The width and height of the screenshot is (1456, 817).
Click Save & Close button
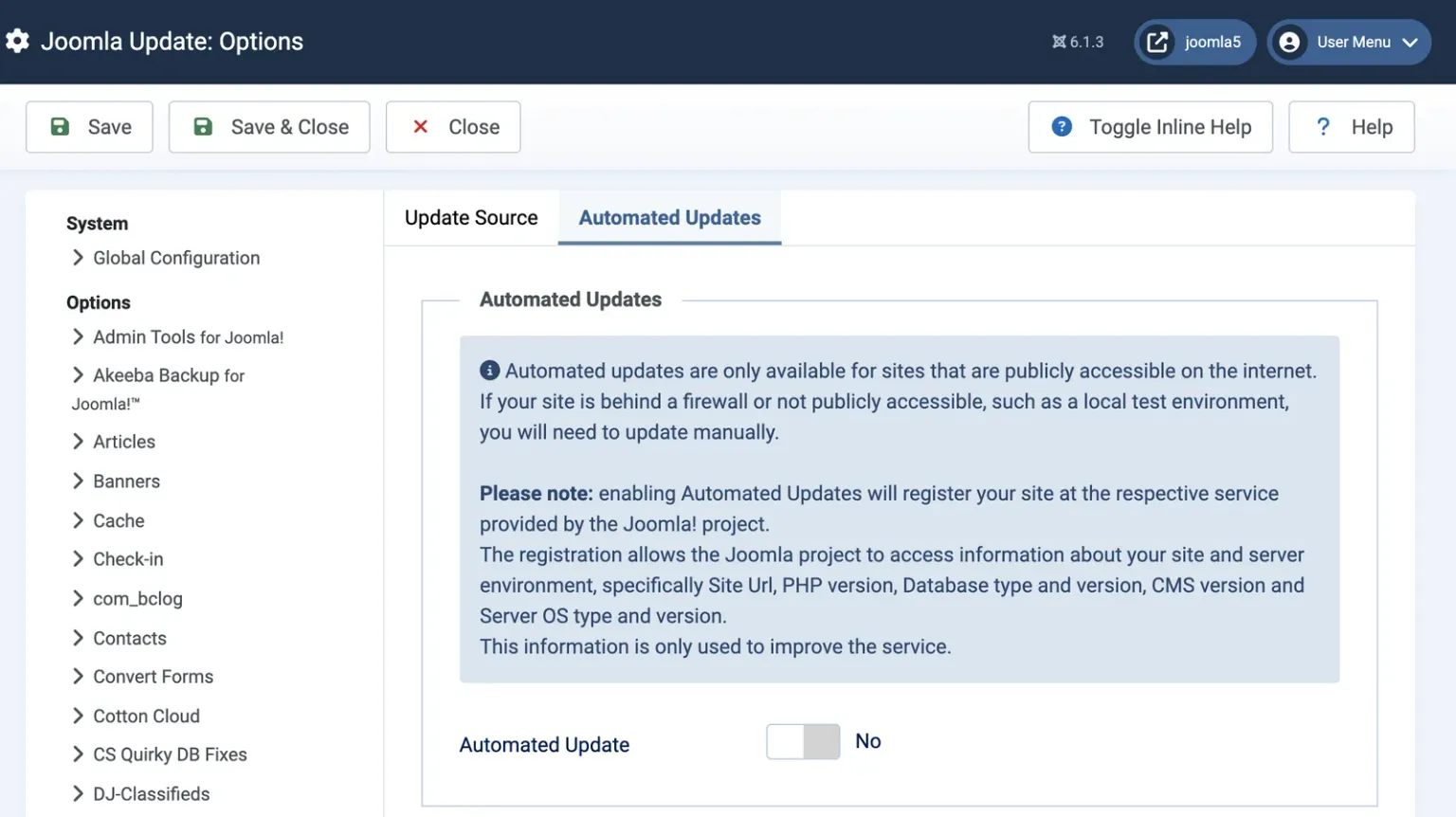[x=269, y=127]
